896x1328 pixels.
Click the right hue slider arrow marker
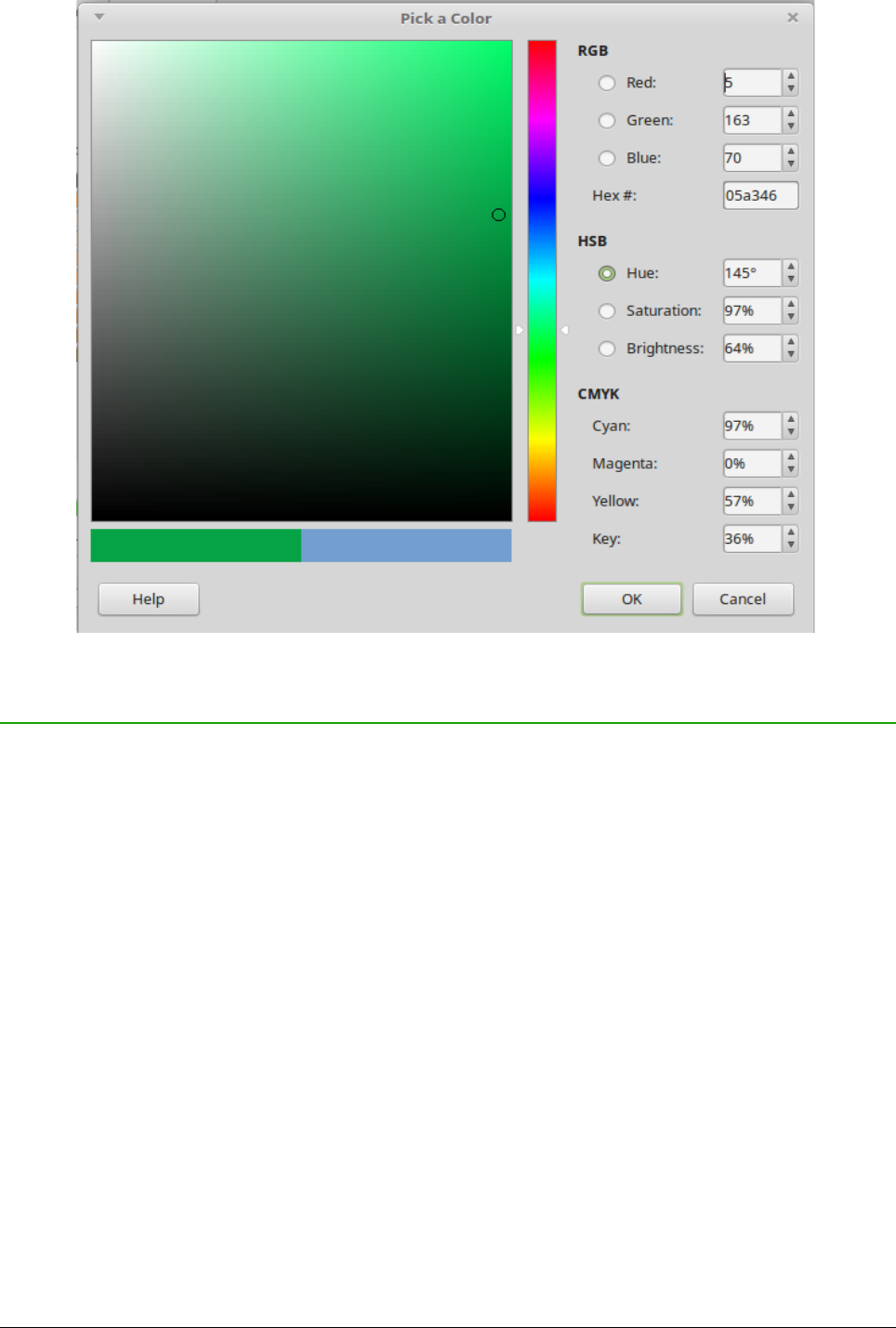(564, 330)
